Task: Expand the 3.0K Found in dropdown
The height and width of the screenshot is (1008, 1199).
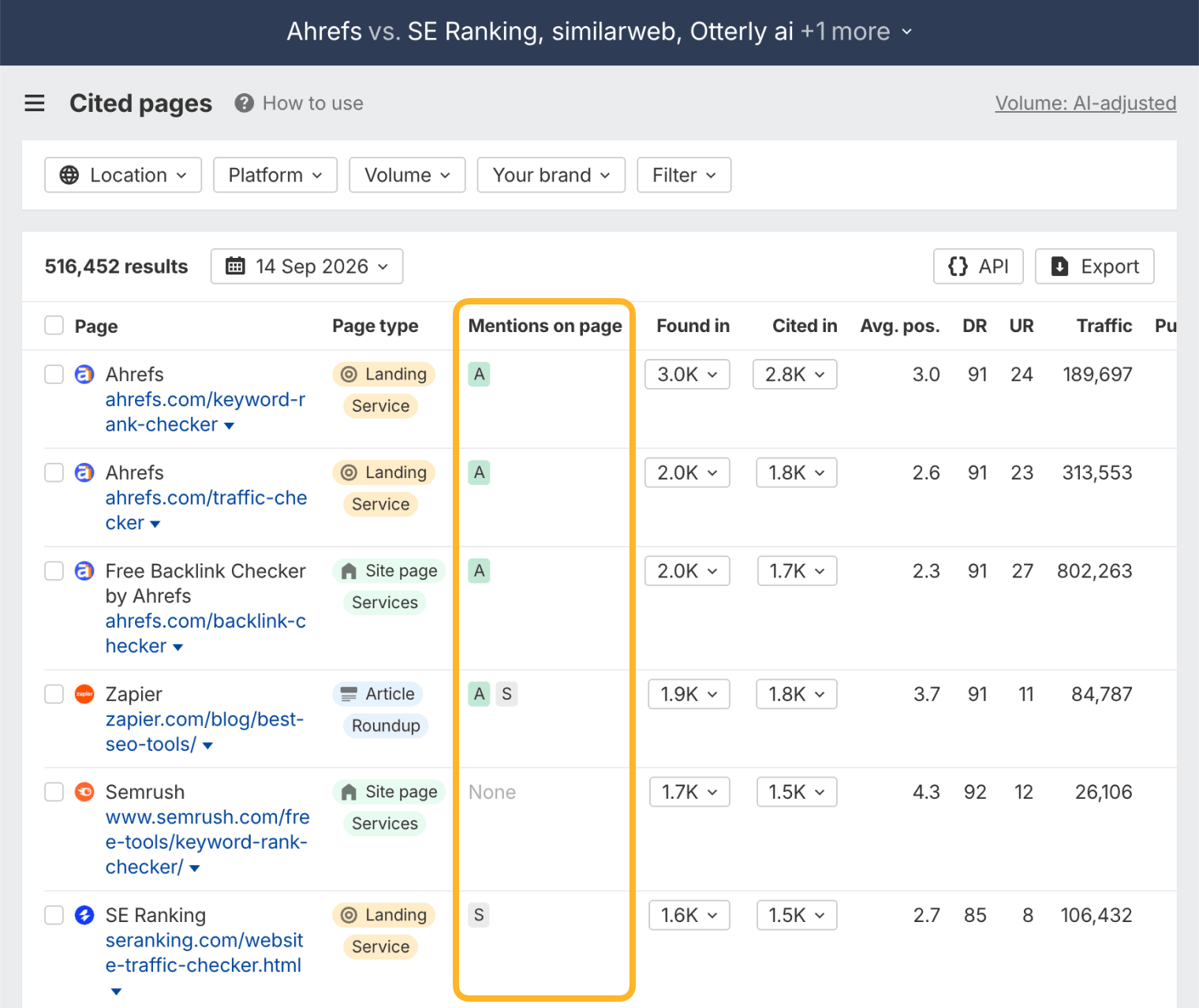Action: coord(687,374)
